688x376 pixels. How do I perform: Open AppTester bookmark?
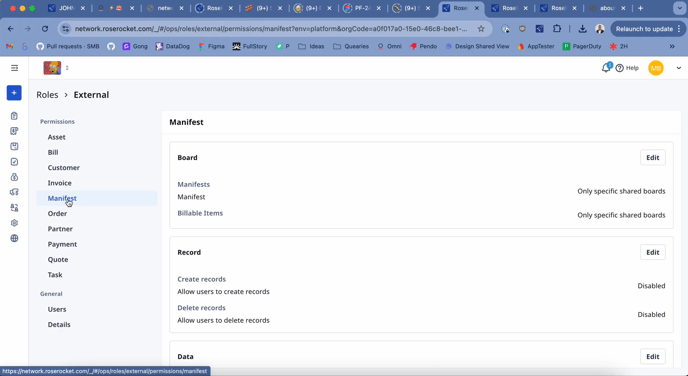tap(536, 47)
